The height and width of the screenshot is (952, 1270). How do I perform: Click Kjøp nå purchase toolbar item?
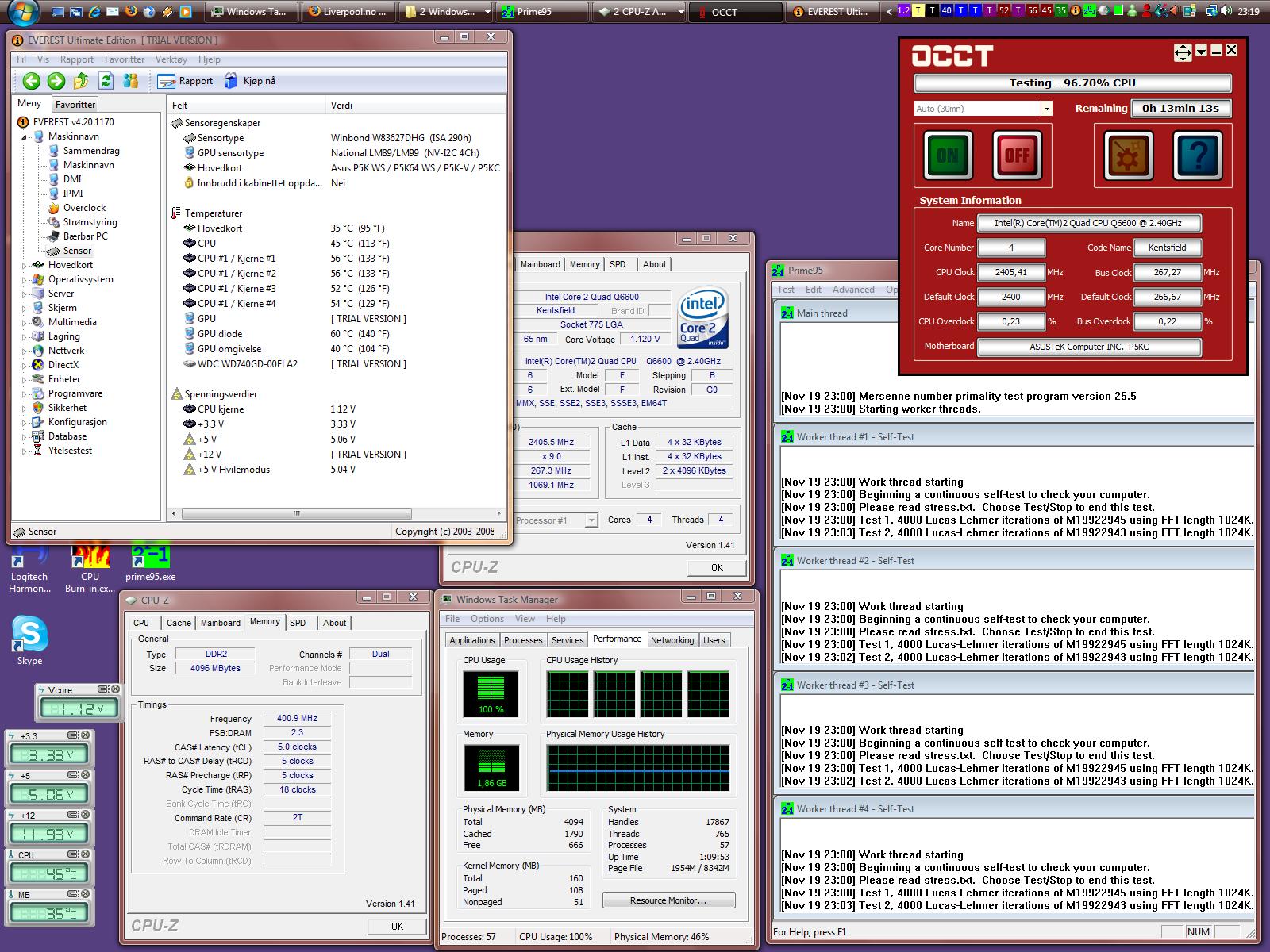click(249, 81)
